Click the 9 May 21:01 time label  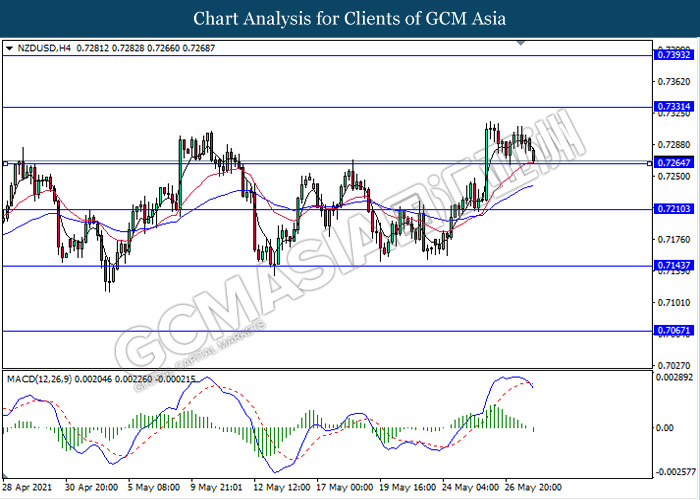(216, 487)
